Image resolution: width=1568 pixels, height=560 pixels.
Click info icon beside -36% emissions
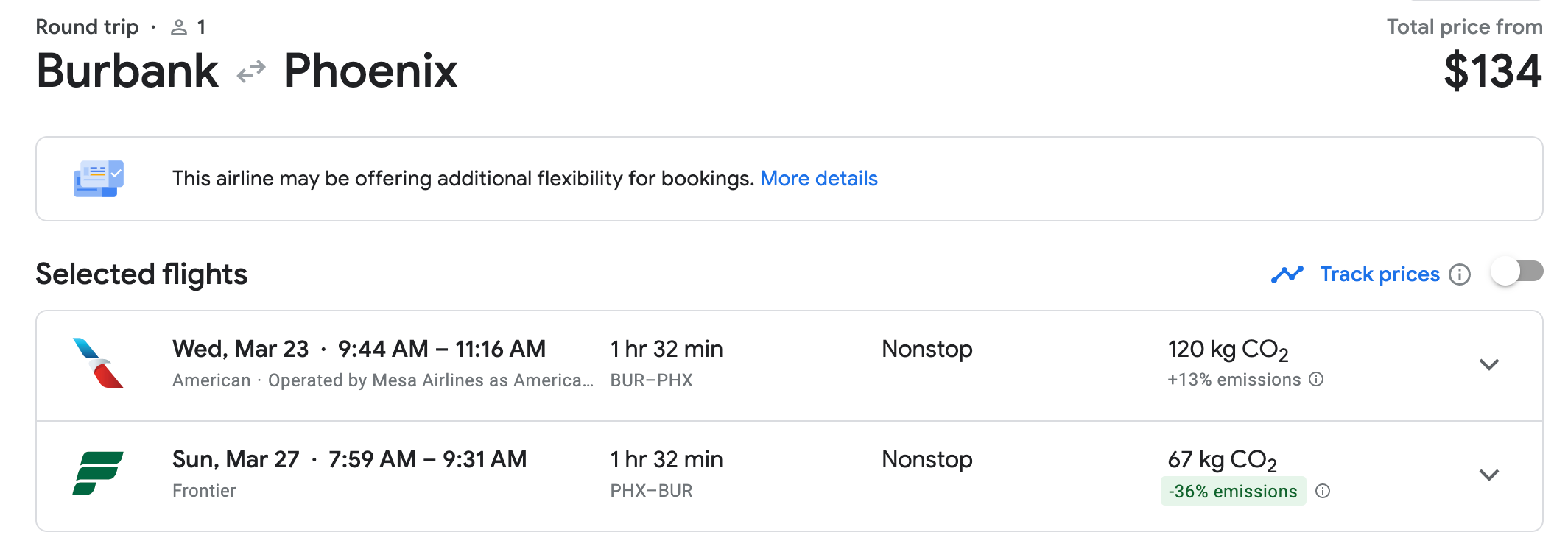point(1323,491)
